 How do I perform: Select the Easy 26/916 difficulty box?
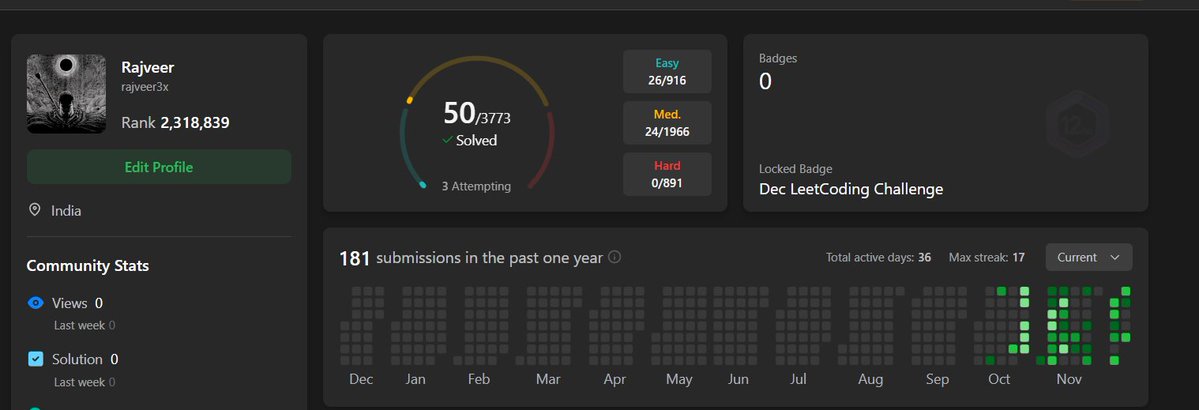(667, 71)
